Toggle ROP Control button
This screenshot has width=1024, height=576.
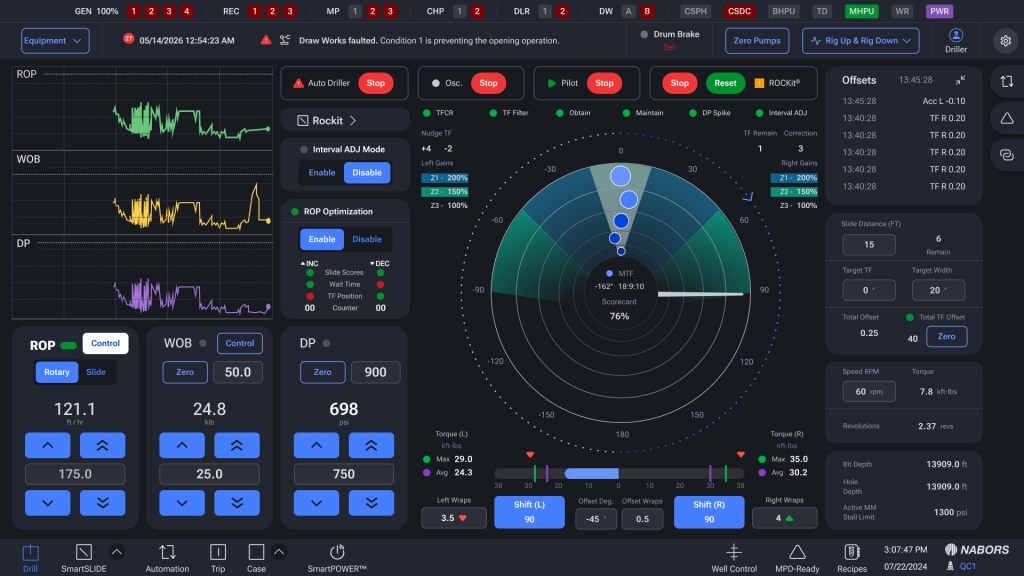point(105,343)
